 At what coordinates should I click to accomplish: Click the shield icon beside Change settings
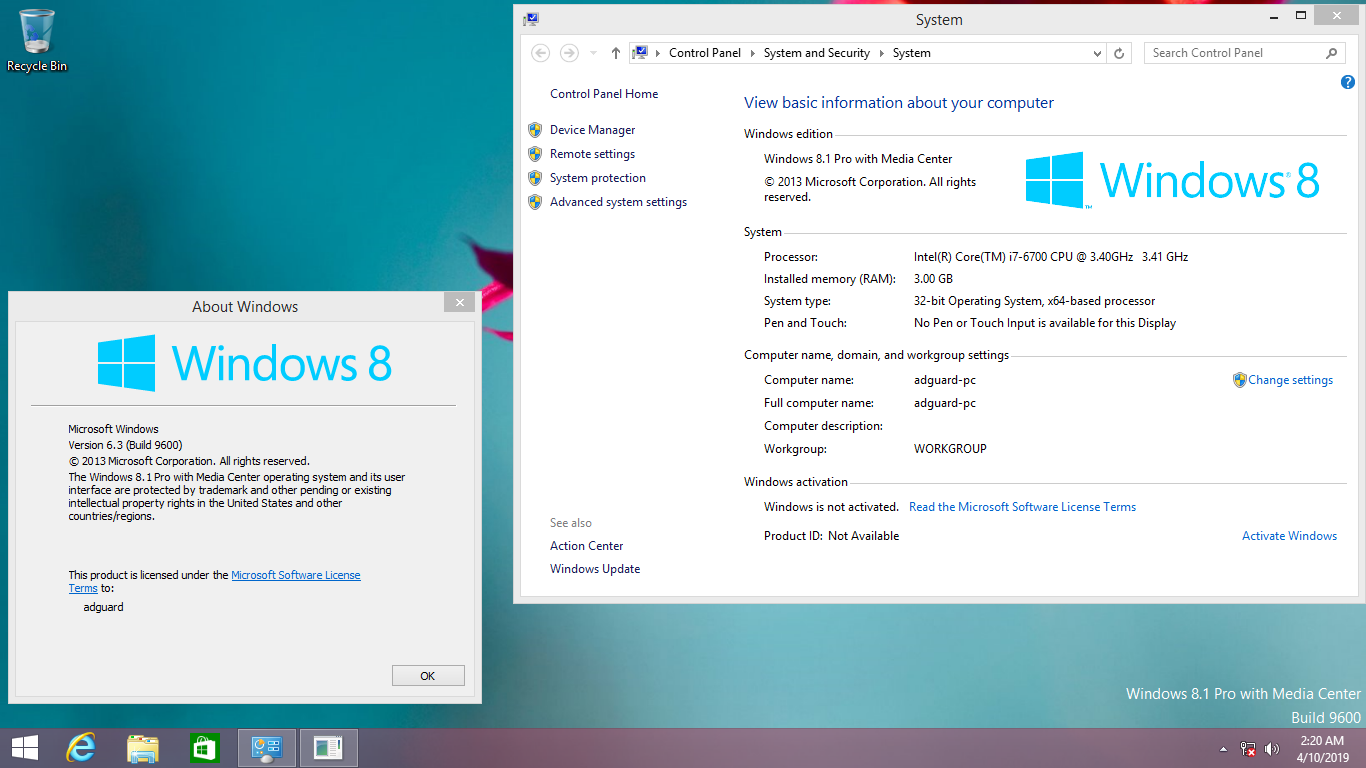click(x=1239, y=380)
